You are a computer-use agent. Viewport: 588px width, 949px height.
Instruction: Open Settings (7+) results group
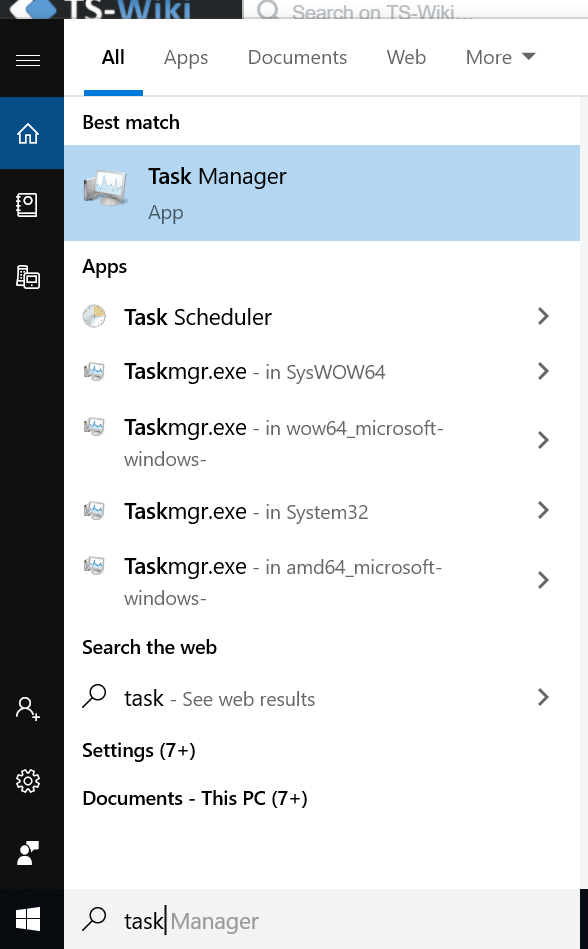click(x=139, y=750)
